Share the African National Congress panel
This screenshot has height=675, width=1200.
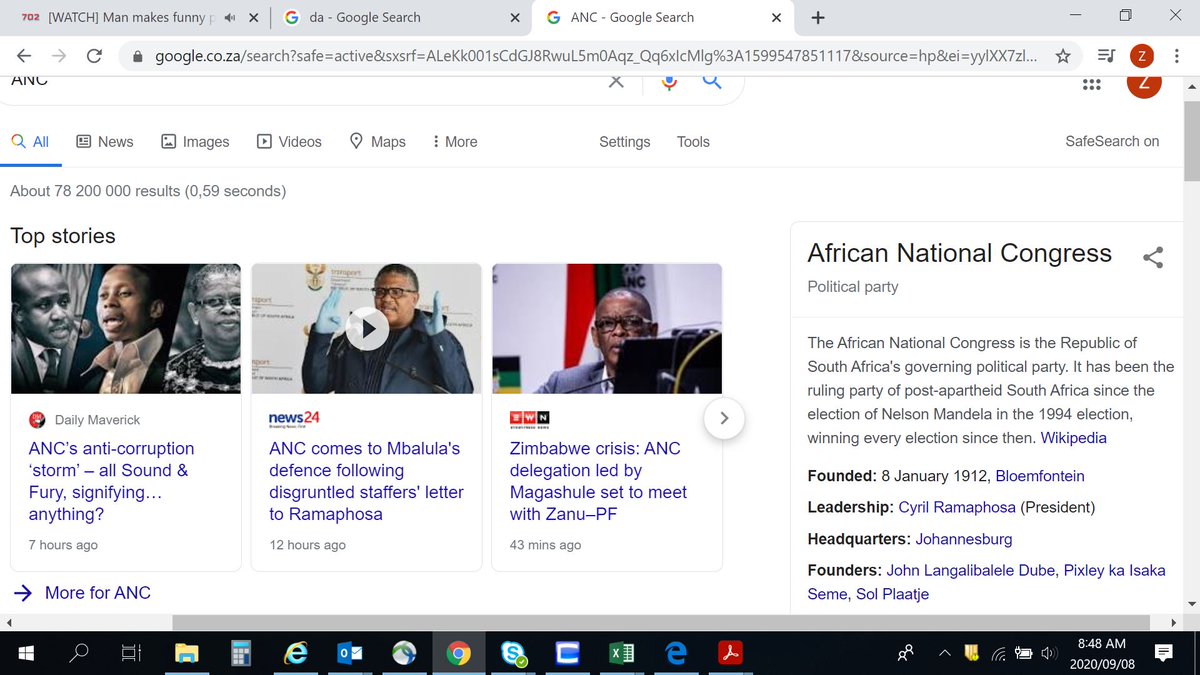[x=1153, y=257]
